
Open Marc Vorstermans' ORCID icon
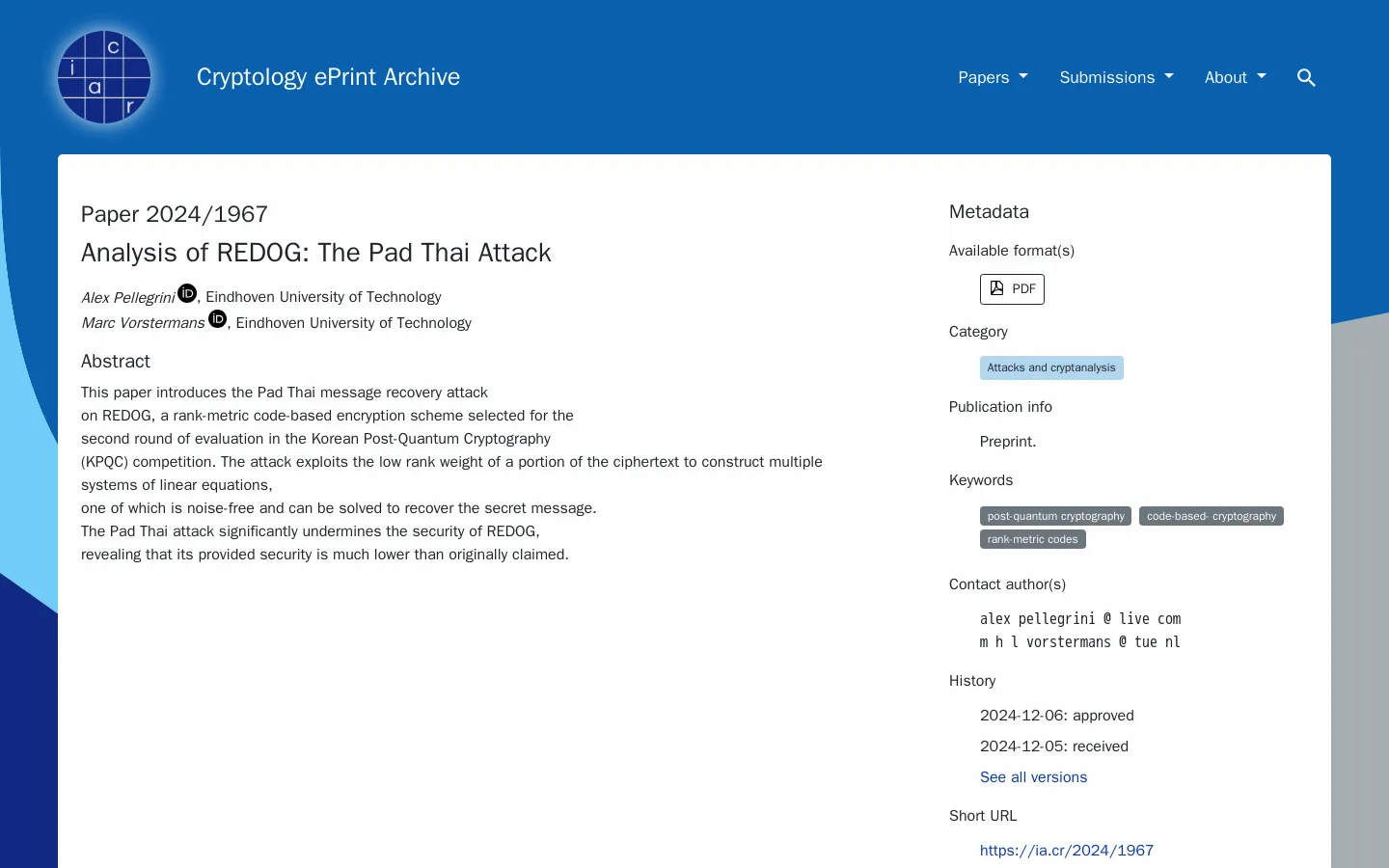(218, 319)
